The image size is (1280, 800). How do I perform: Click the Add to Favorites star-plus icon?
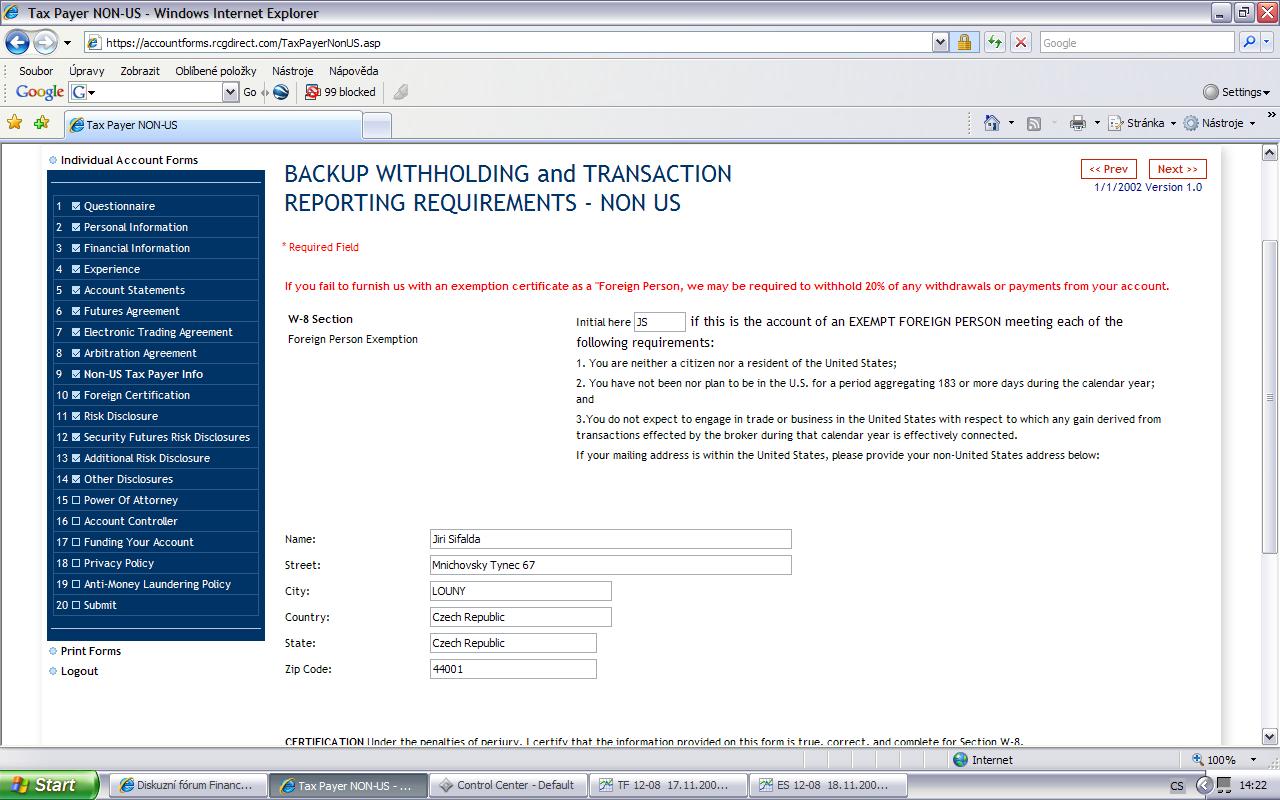tap(41, 123)
